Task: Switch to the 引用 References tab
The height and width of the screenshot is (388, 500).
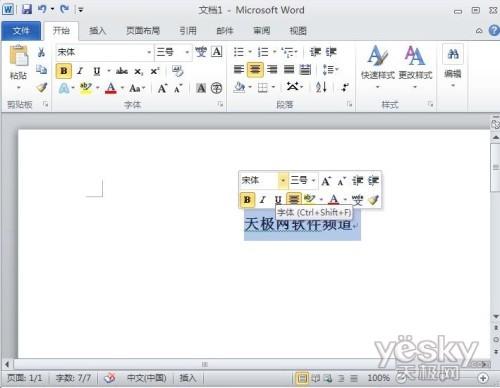Action: [x=188, y=31]
